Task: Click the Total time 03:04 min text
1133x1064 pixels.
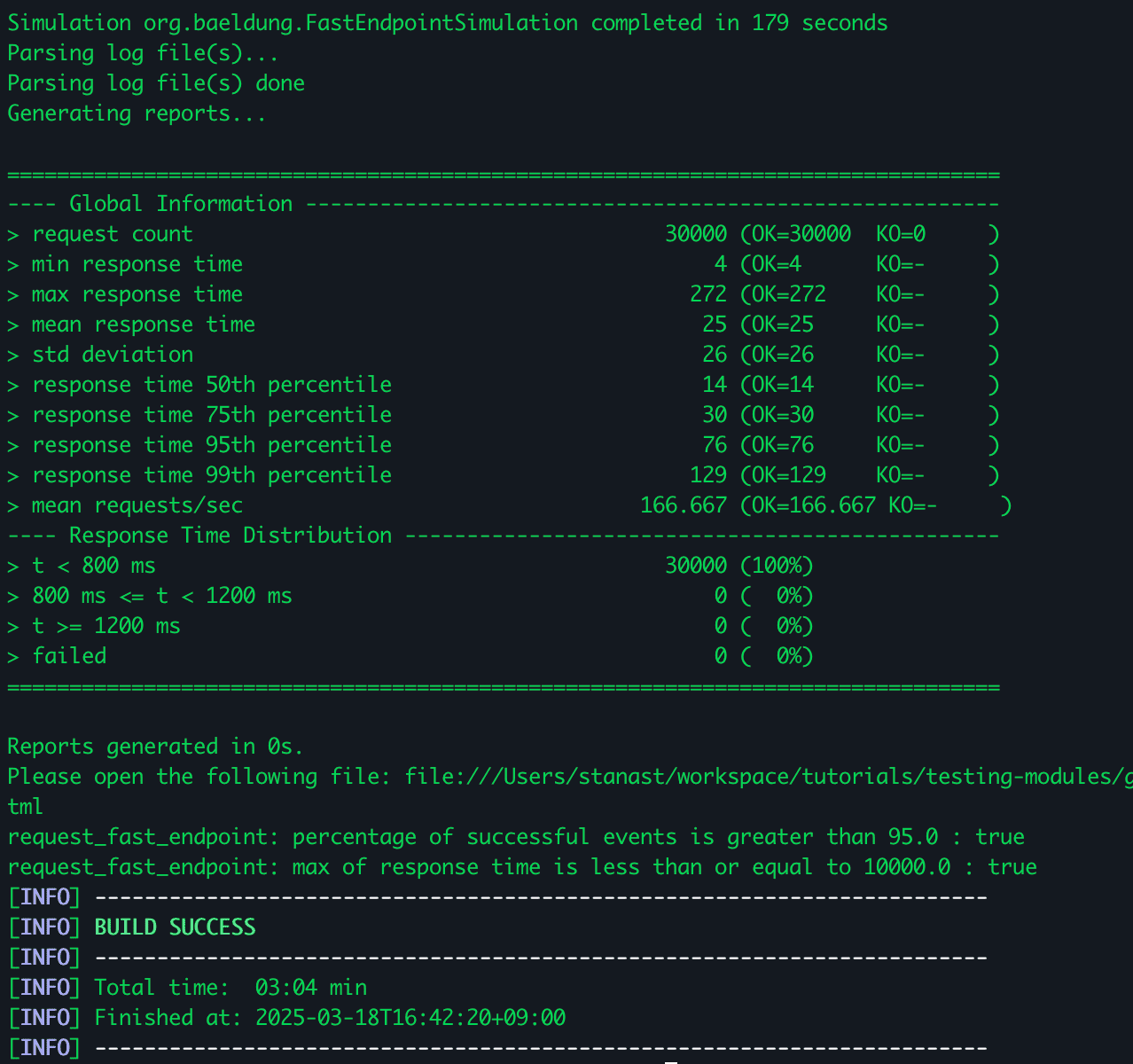Action: click(231, 988)
